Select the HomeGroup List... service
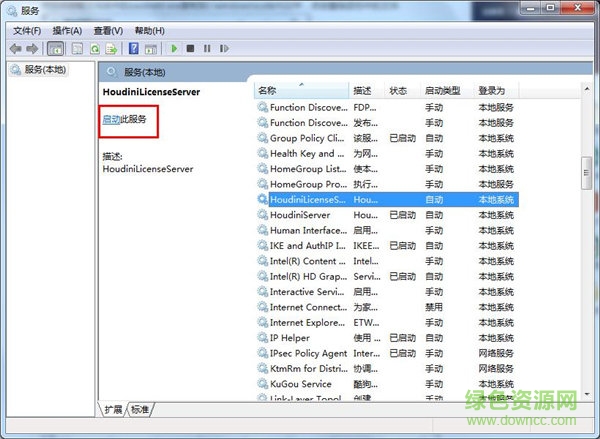600x439 pixels. coord(386,169)
